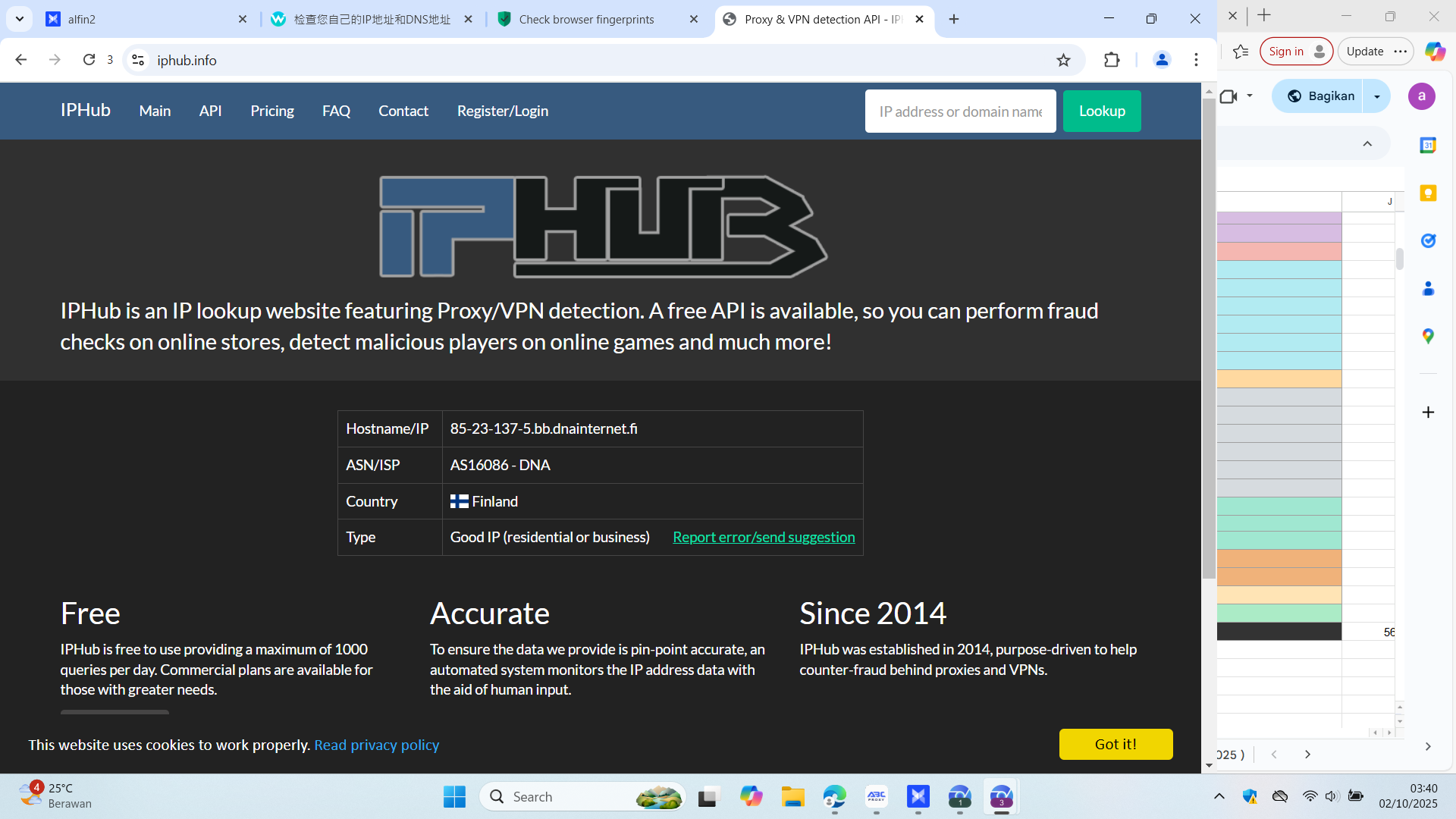Image resolution: width=1456 pixels, height=819 pixels.
Task: Open Google Contacts side panel icon
Action: coord(1428,288)
